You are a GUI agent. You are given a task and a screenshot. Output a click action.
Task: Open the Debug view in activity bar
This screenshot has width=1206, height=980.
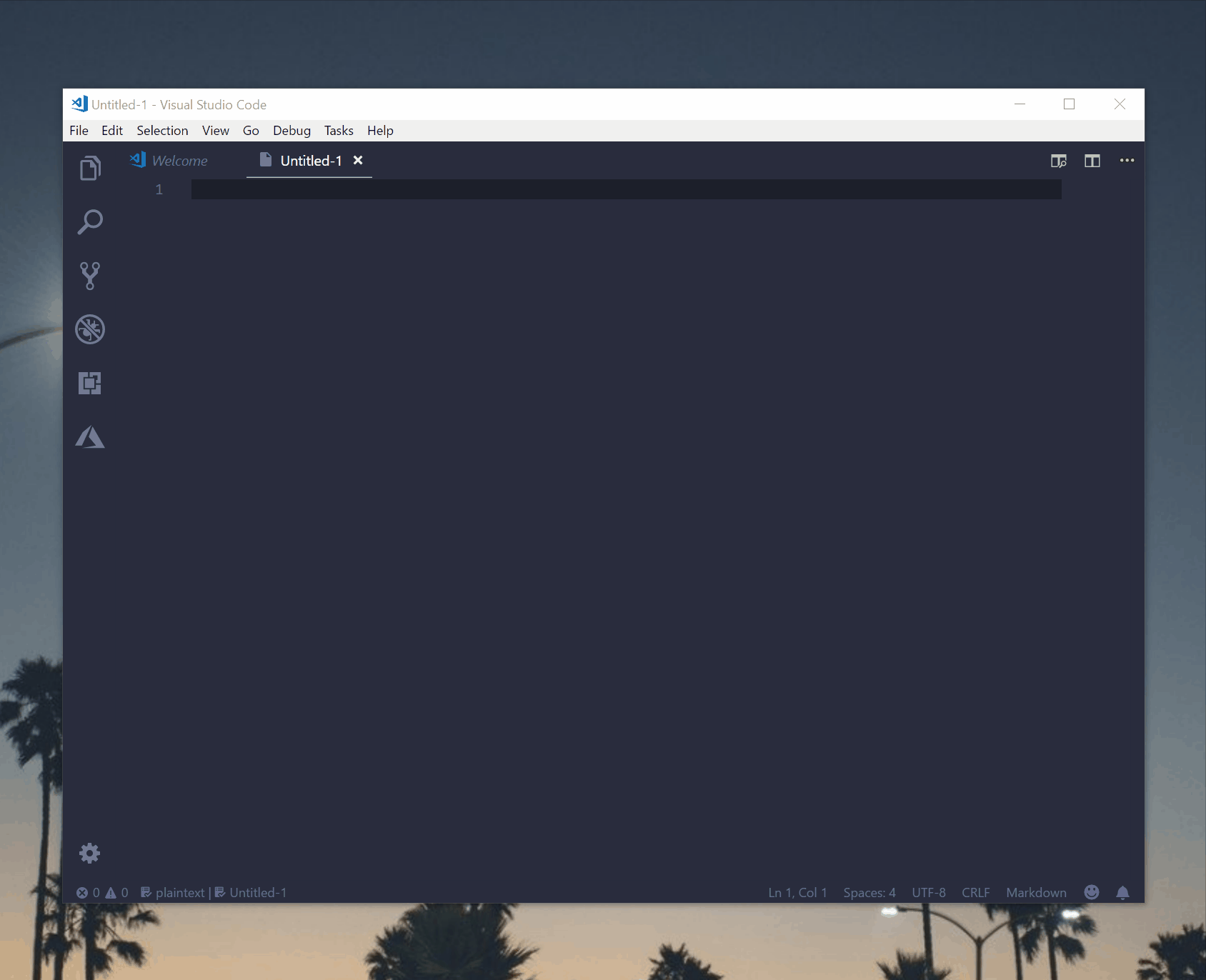point(90,329)
